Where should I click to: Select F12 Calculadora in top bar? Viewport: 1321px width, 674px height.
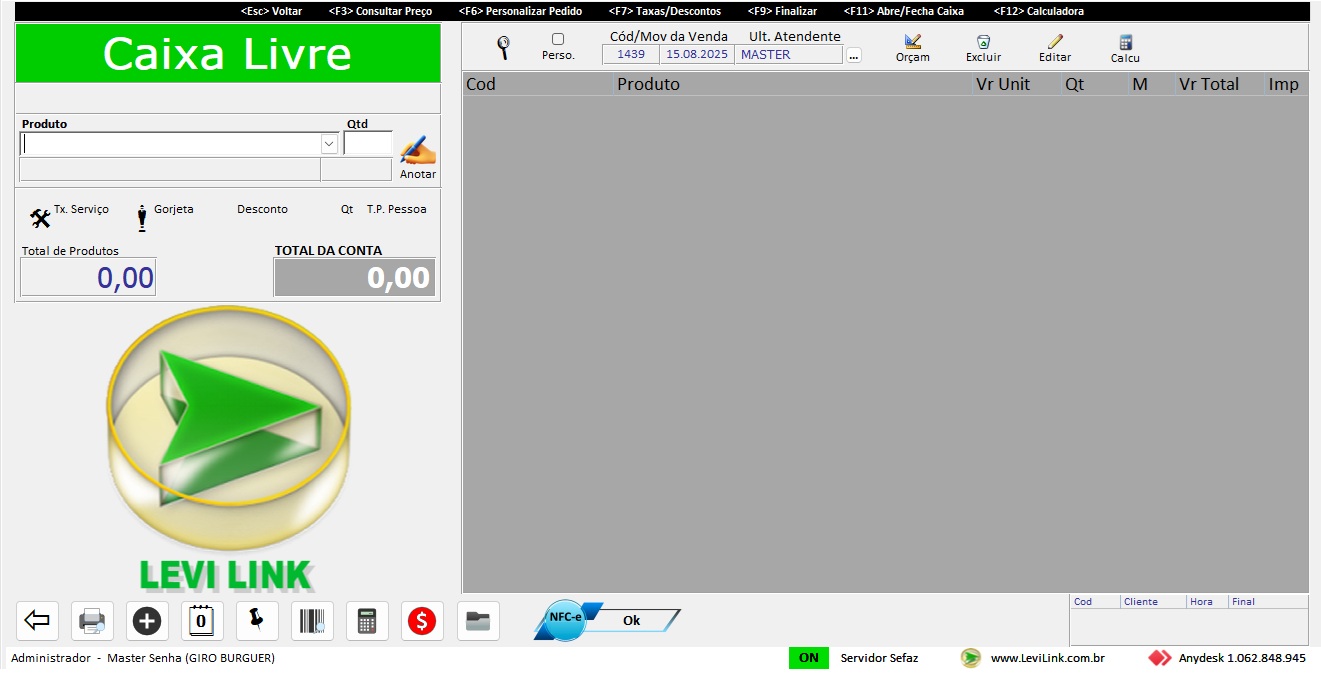tap(1039, 11)
